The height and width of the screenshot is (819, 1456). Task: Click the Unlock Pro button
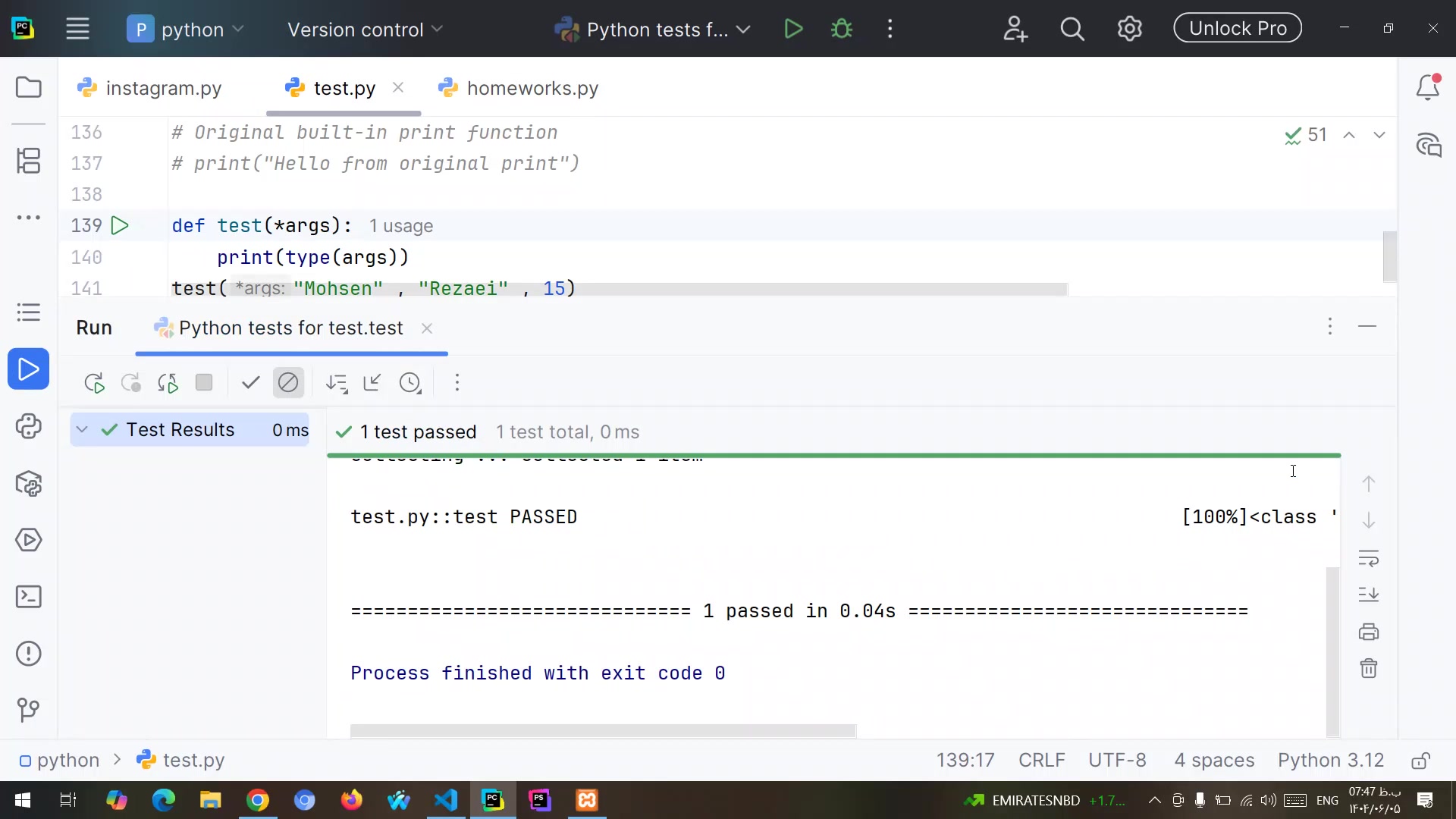pos(1237,29)
